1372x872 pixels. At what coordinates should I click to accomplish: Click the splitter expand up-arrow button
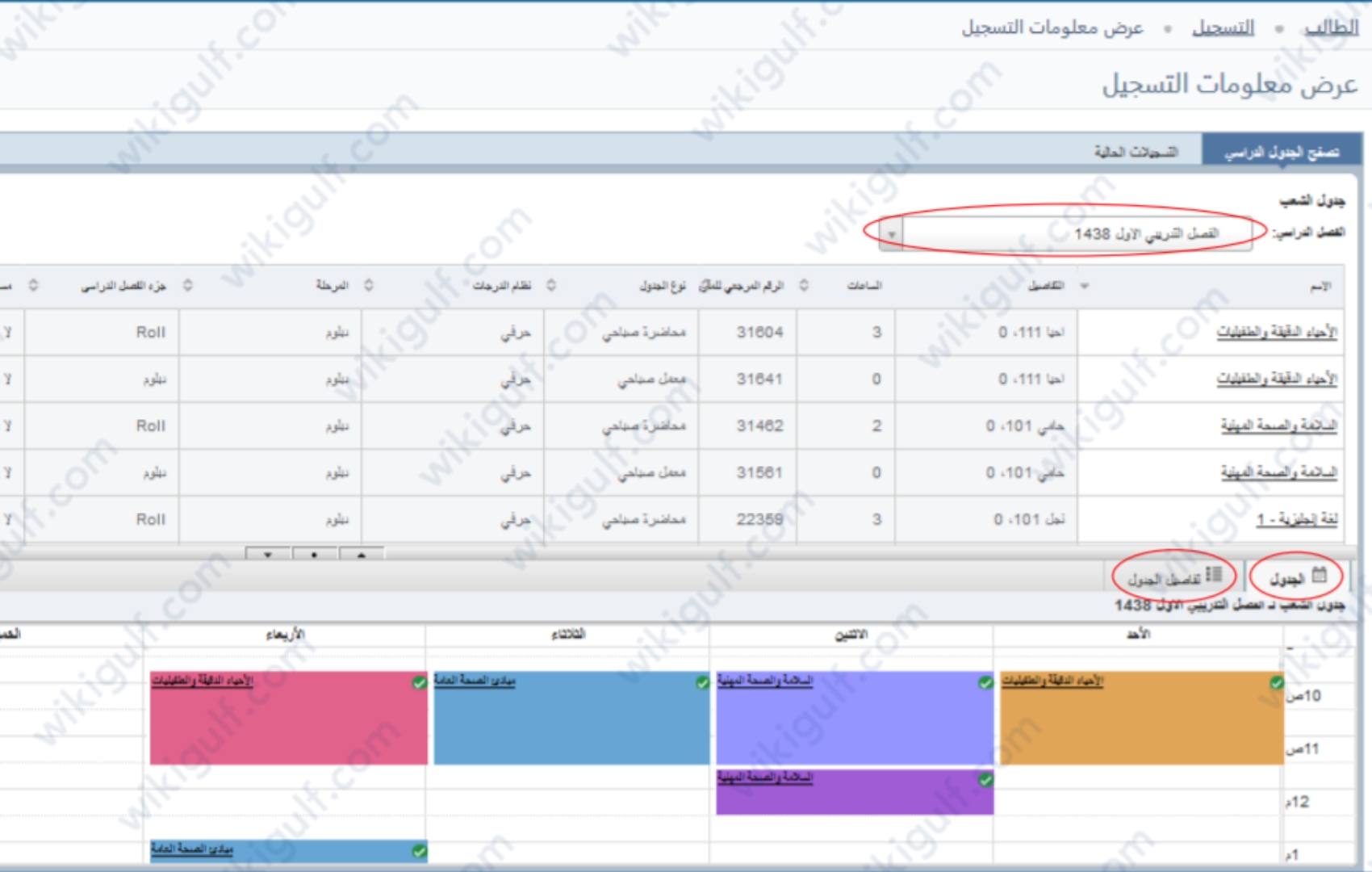361,555
